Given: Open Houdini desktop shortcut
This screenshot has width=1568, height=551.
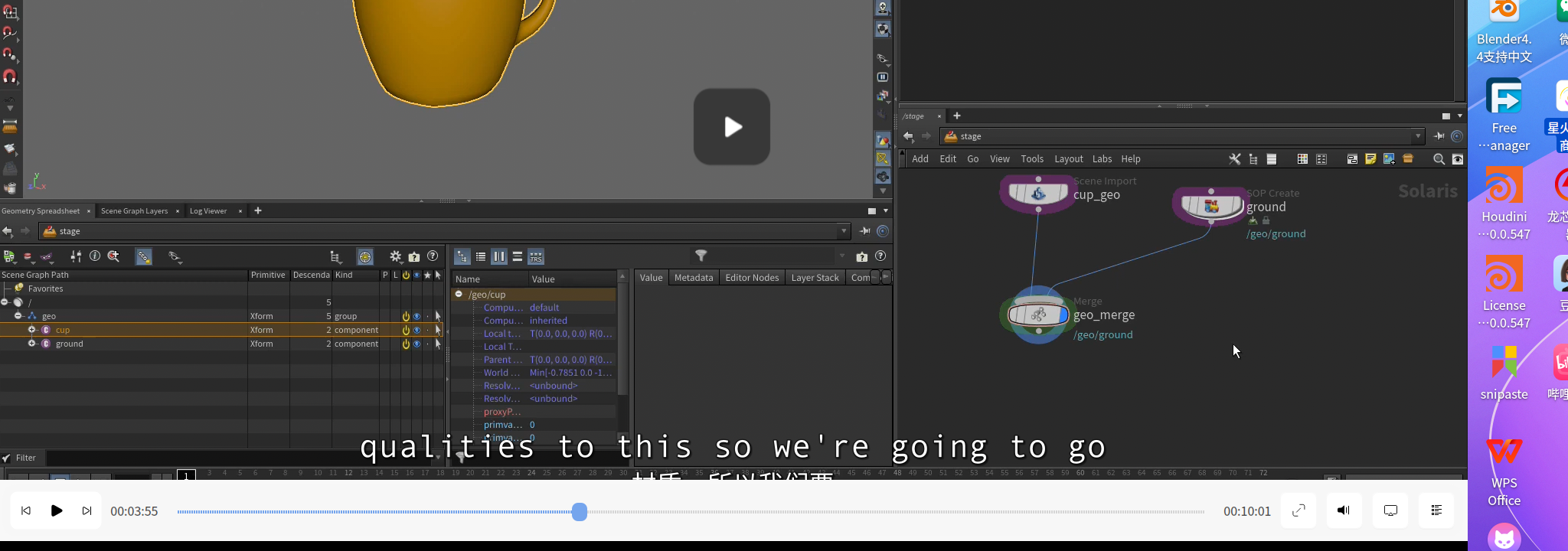Looking at the screenshot, I should coord(1504,204).
